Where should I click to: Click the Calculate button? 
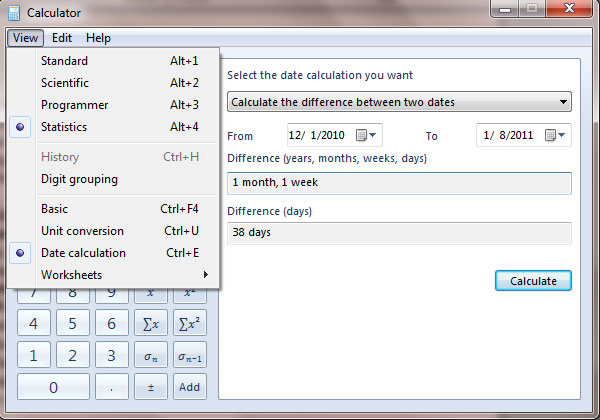[533, 281]
